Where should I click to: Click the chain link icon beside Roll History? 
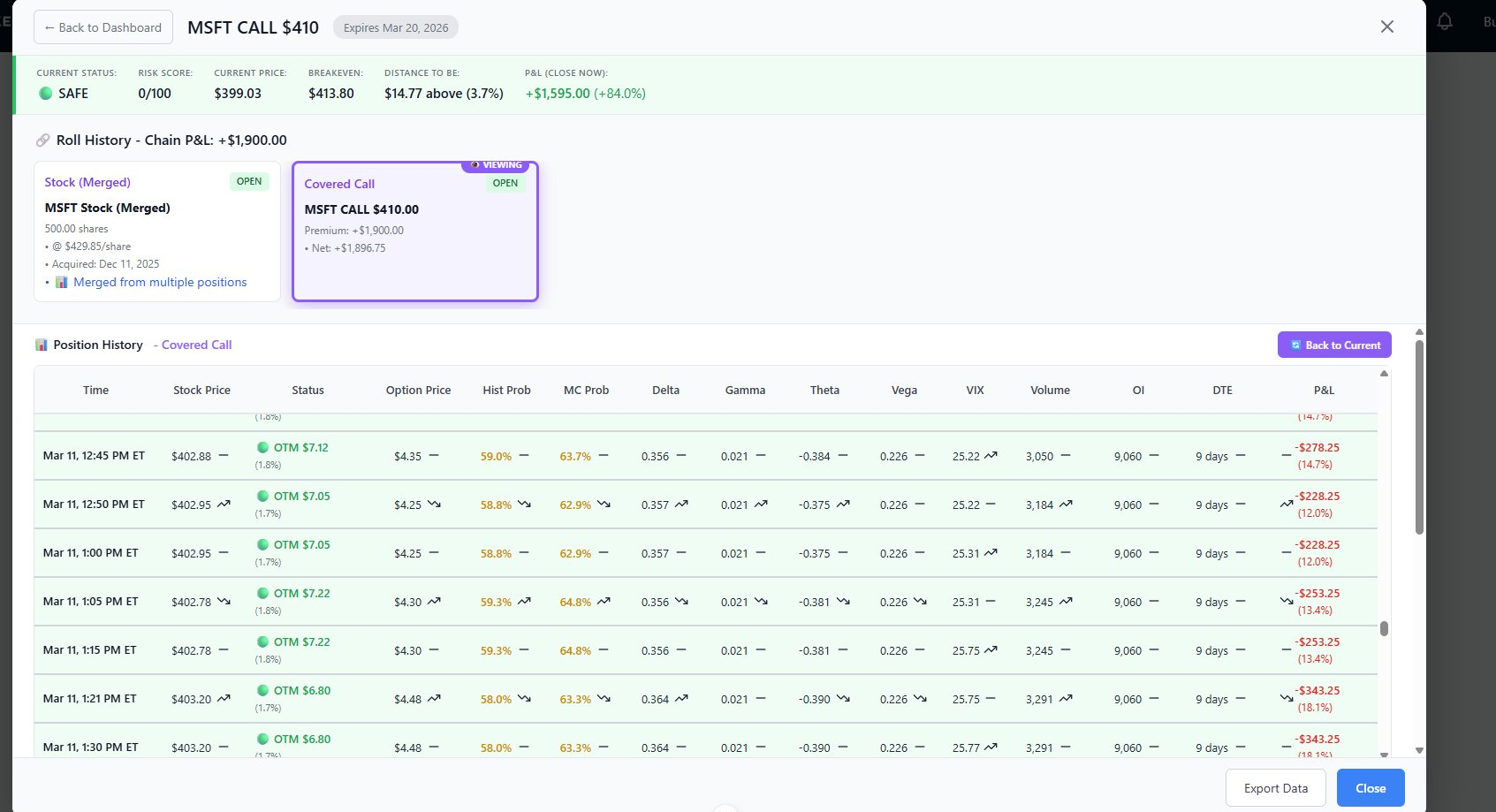(x=42, y=140)
